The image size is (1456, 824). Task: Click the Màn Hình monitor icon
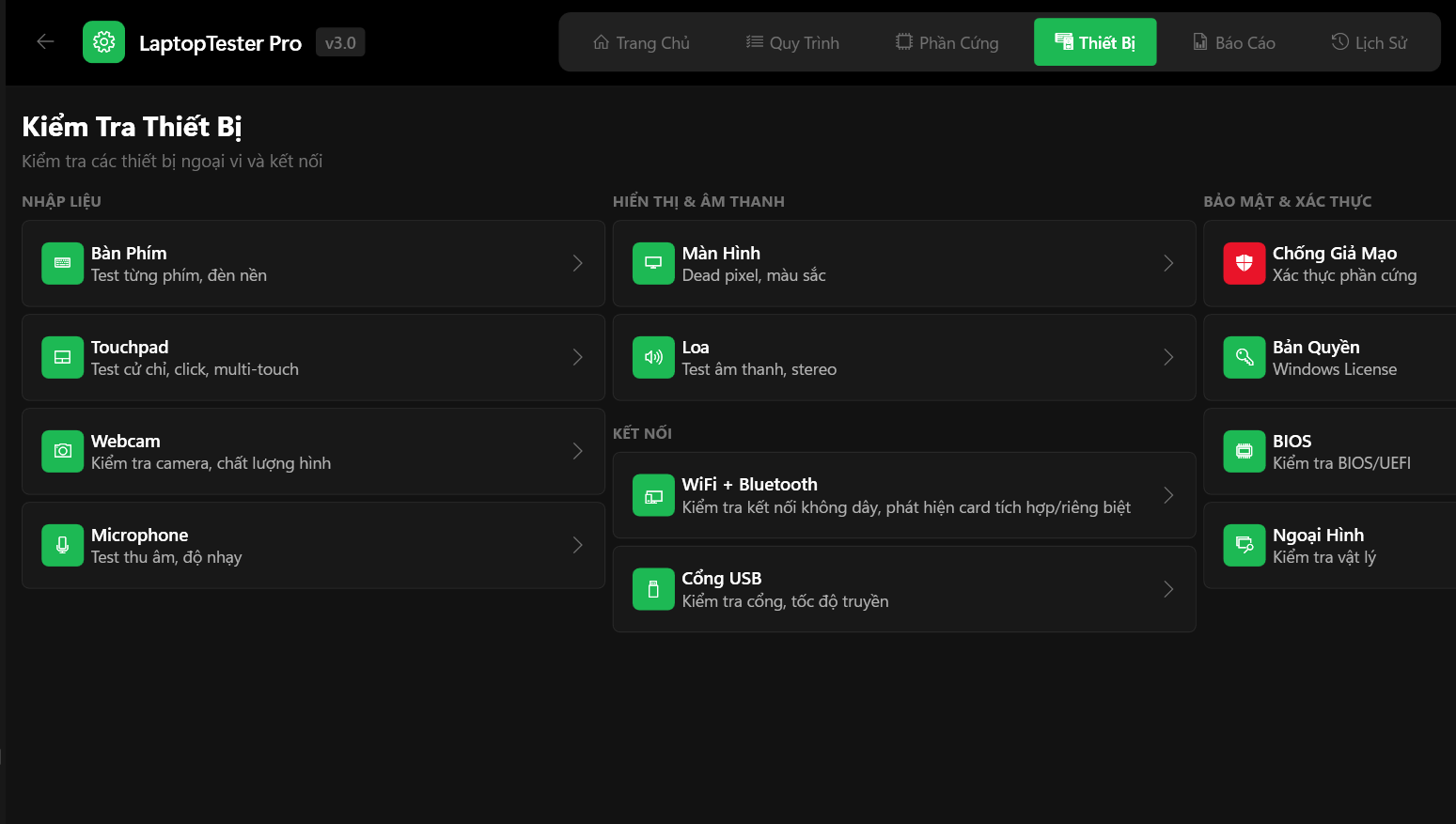(653, 263)
